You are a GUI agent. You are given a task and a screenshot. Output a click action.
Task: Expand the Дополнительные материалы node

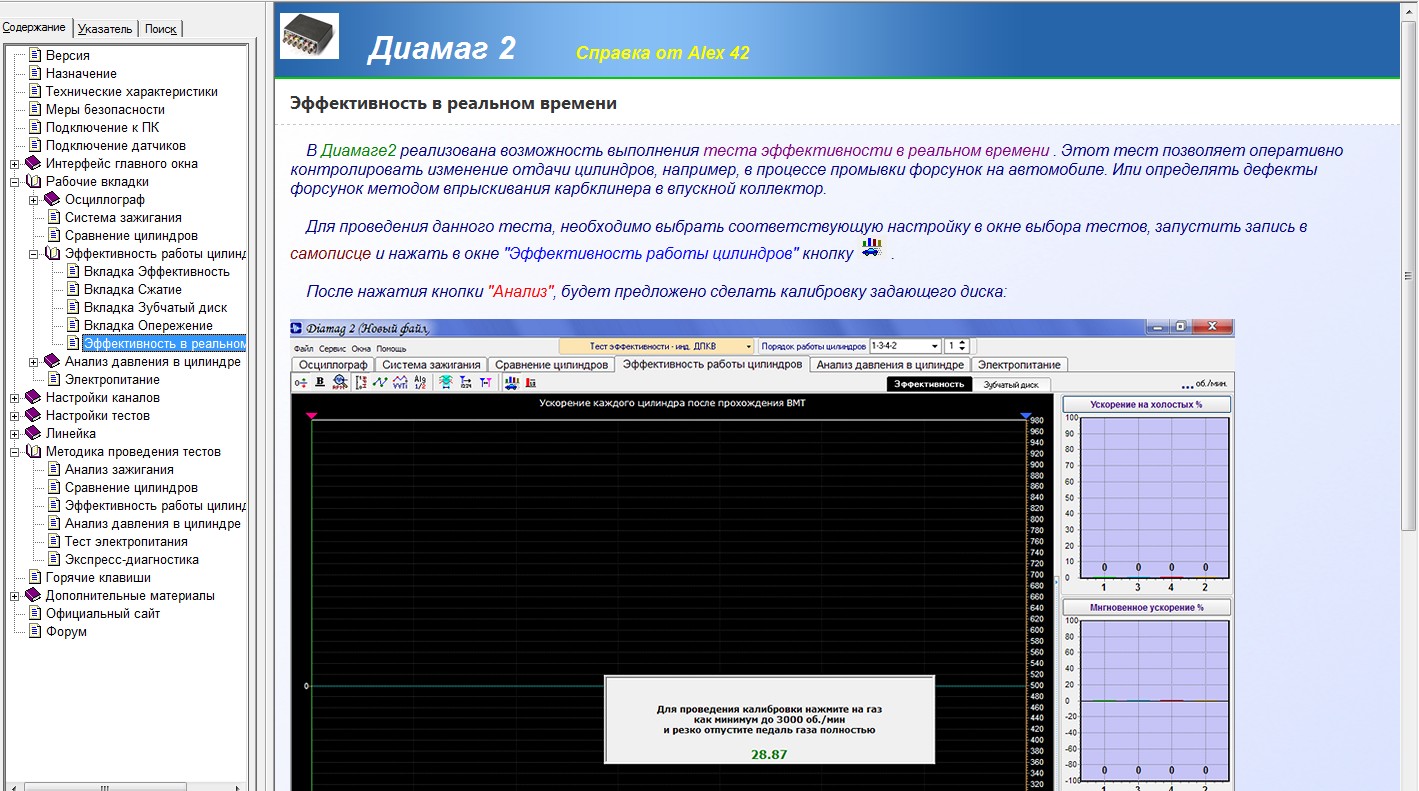click(x=15, y=596)
